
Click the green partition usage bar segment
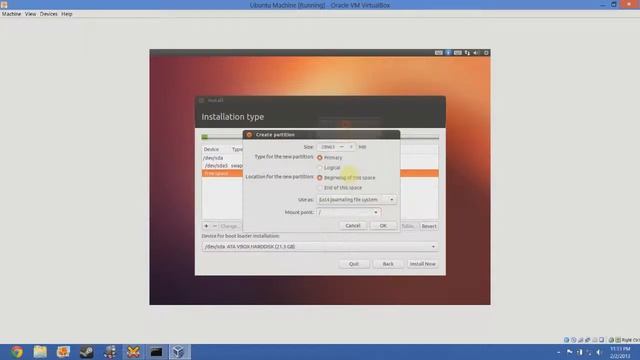coord(204,137)
